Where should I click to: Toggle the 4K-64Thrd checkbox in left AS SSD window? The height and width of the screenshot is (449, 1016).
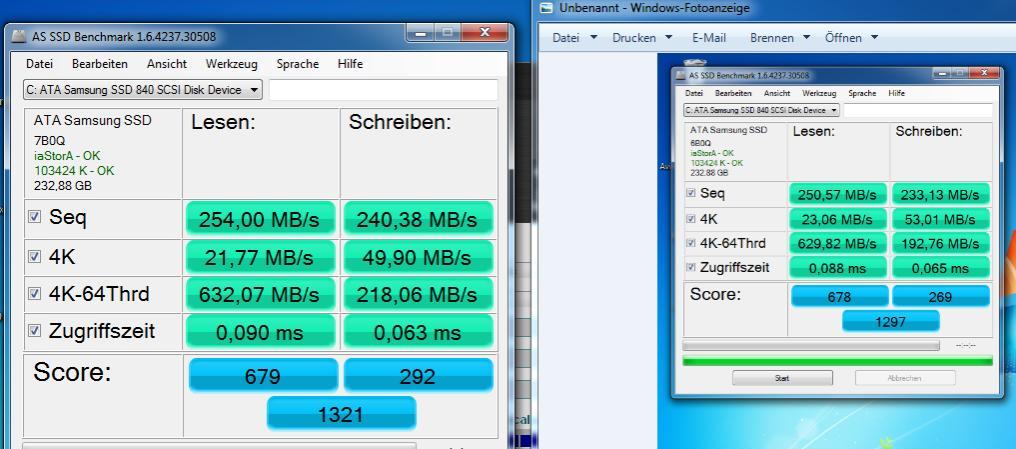34,294
